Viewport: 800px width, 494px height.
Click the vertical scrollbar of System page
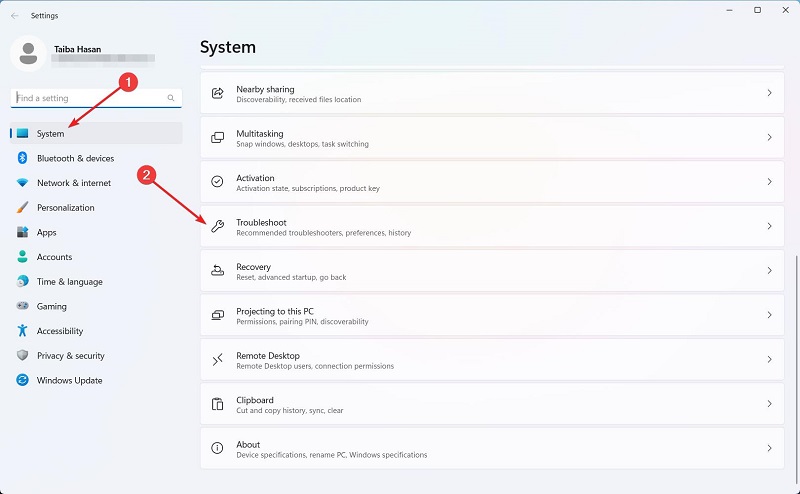pyautogui.click(x=796, y=350)
